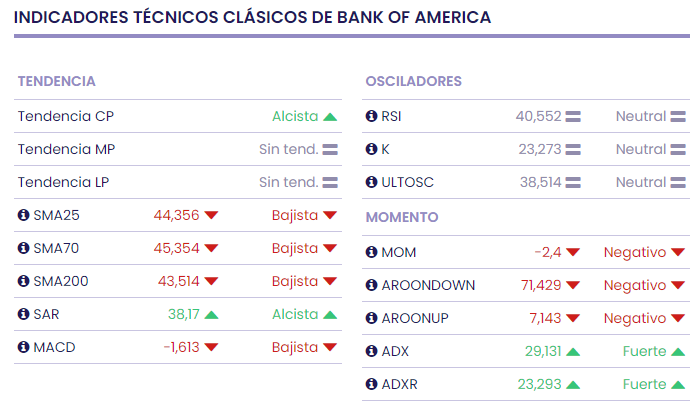This screenshot has height=409, width=699.
Task: Click the info icon beside SMA25
Action: [24, 215]
